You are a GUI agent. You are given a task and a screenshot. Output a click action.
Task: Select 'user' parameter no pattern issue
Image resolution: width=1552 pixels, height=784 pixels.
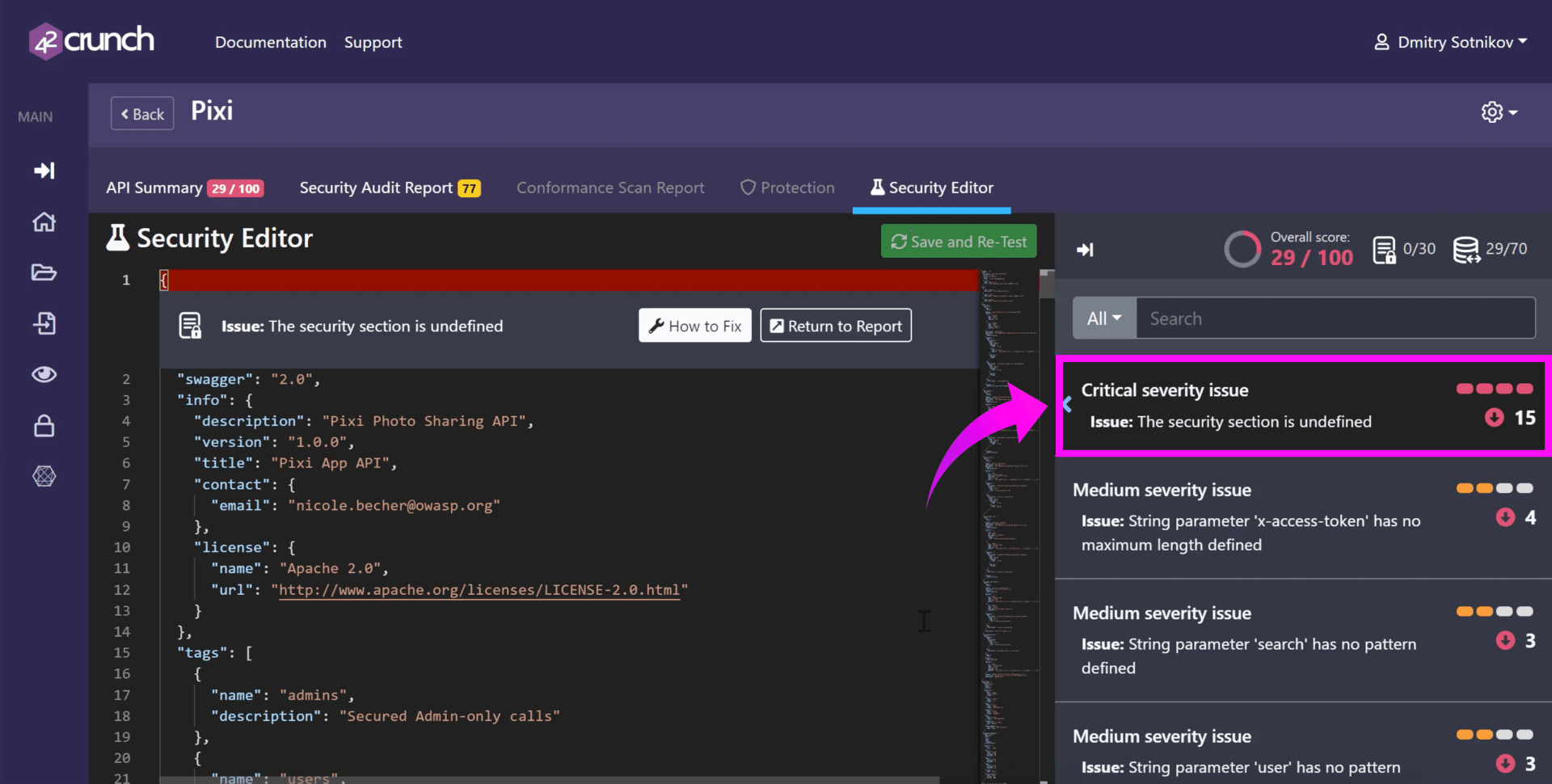(1303, 744)
